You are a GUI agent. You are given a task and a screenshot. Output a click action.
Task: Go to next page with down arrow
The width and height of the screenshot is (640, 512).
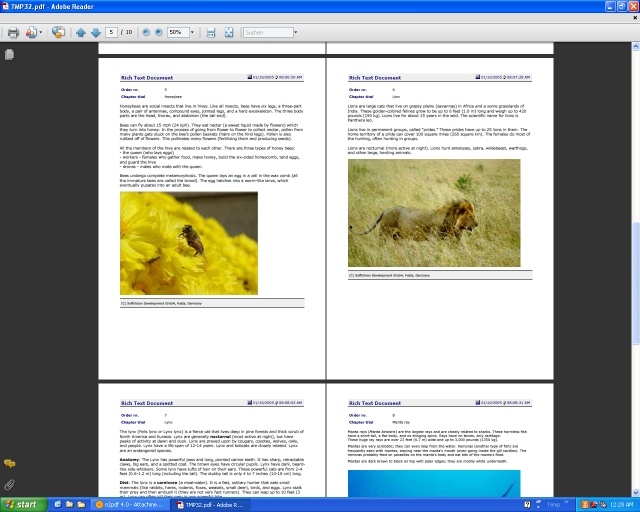tap(95, 32)
